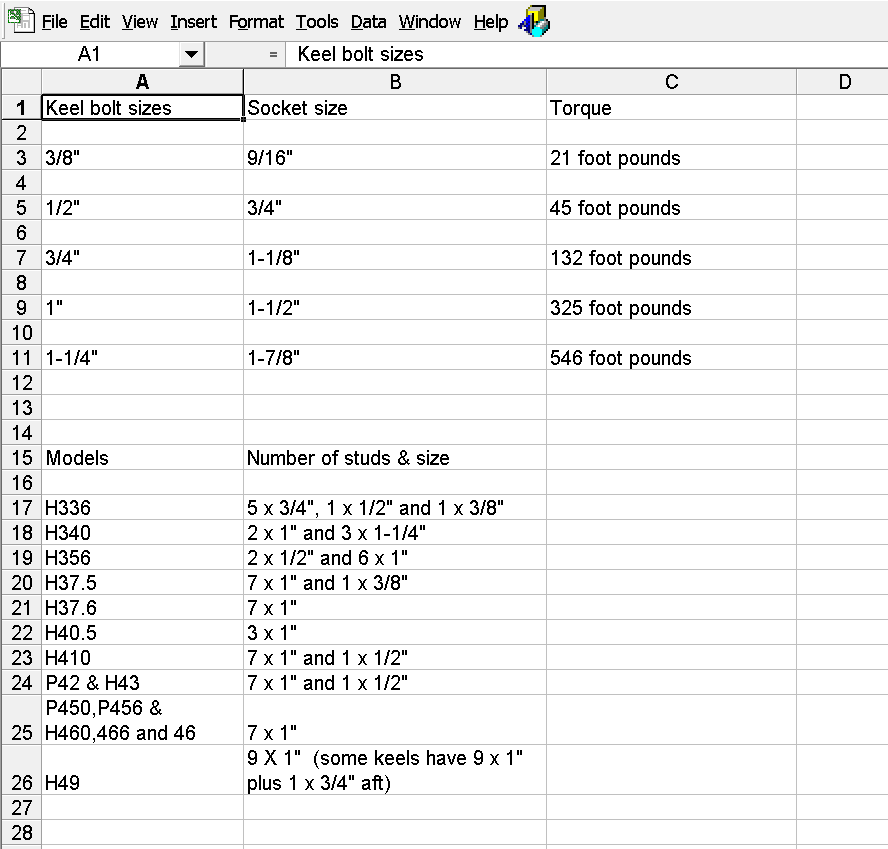Select cell '1-7/8"' socket size
The image size is (888, 849).
coord(395,357)
